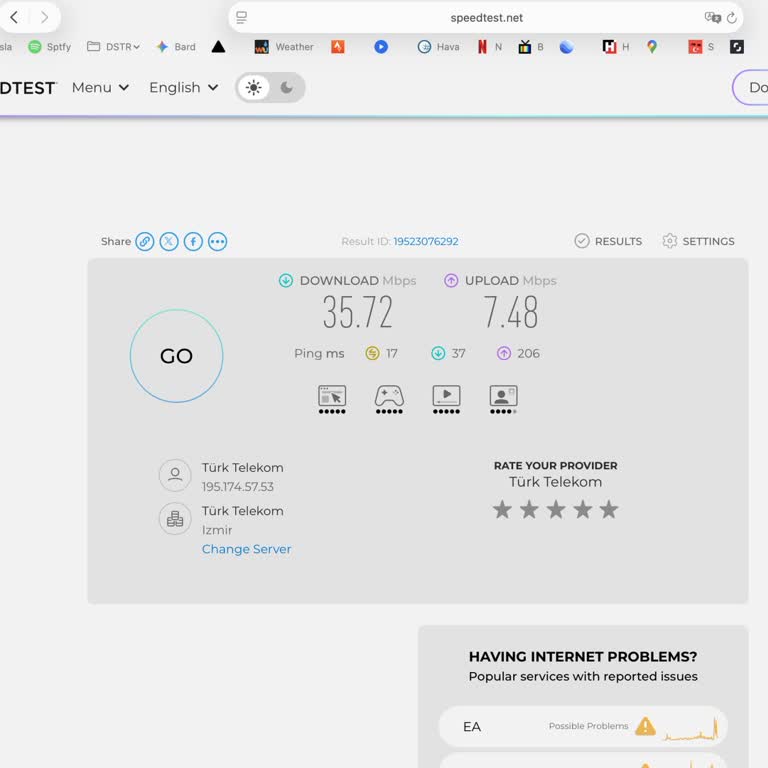Click the upload ping icon showing 206

504,353
